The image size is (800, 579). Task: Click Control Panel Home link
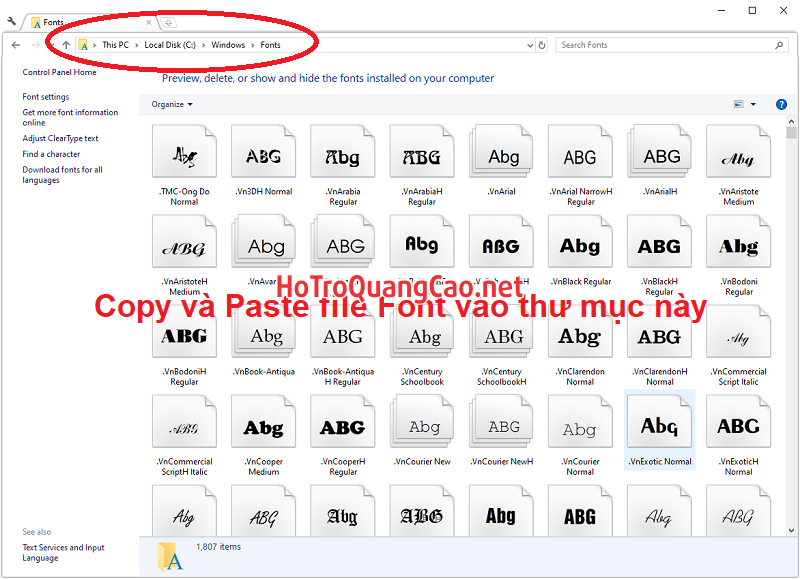(x=60, y=72)
